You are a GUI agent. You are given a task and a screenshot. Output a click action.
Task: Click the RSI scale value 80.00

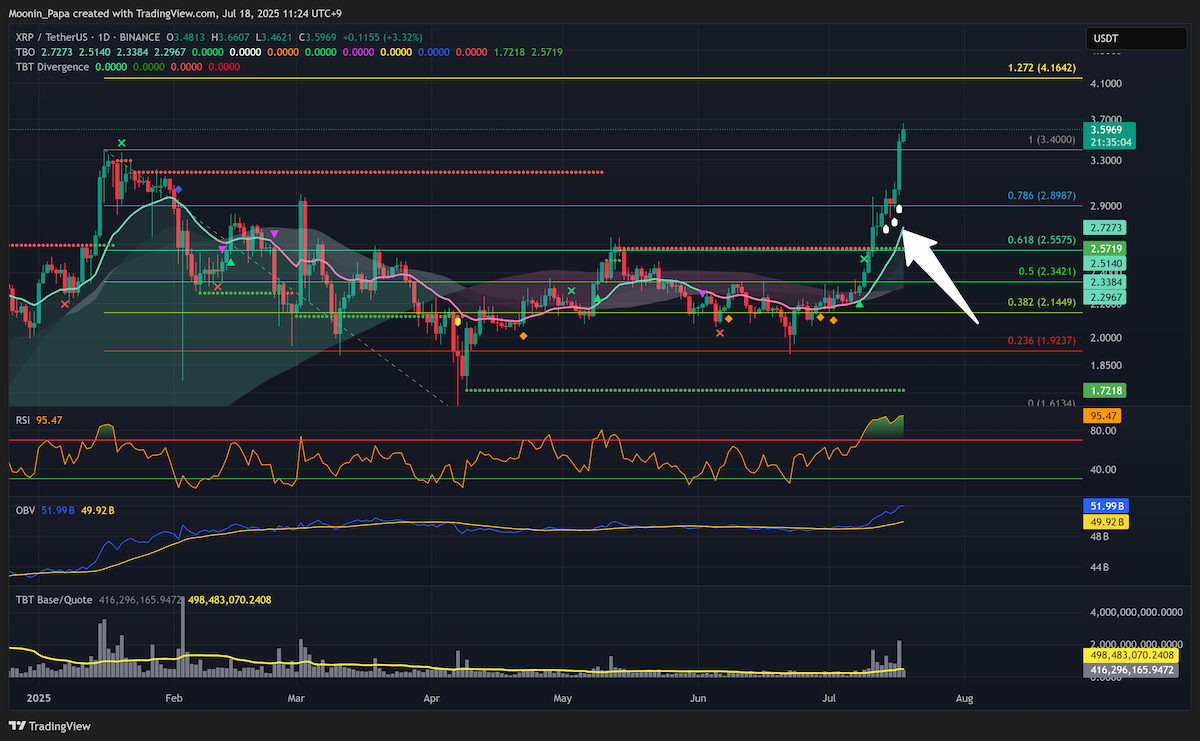1103,431
